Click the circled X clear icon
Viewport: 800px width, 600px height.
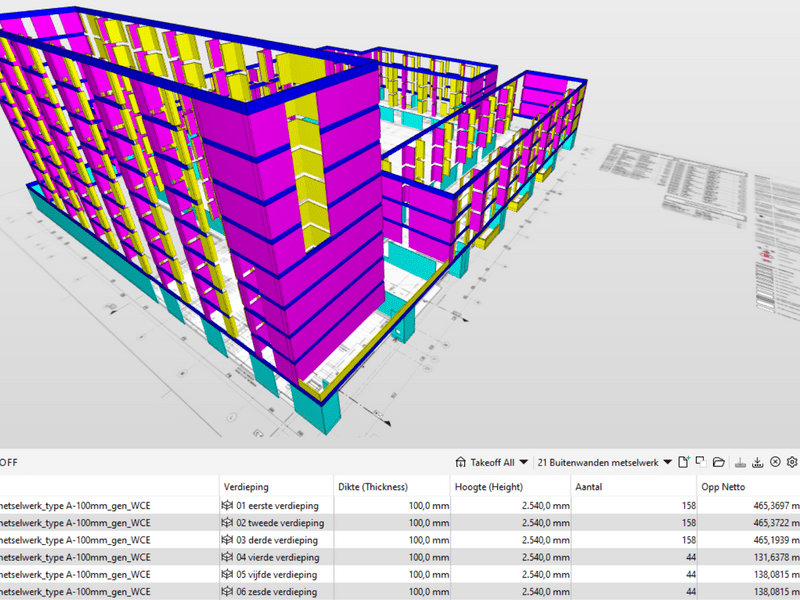775,463
